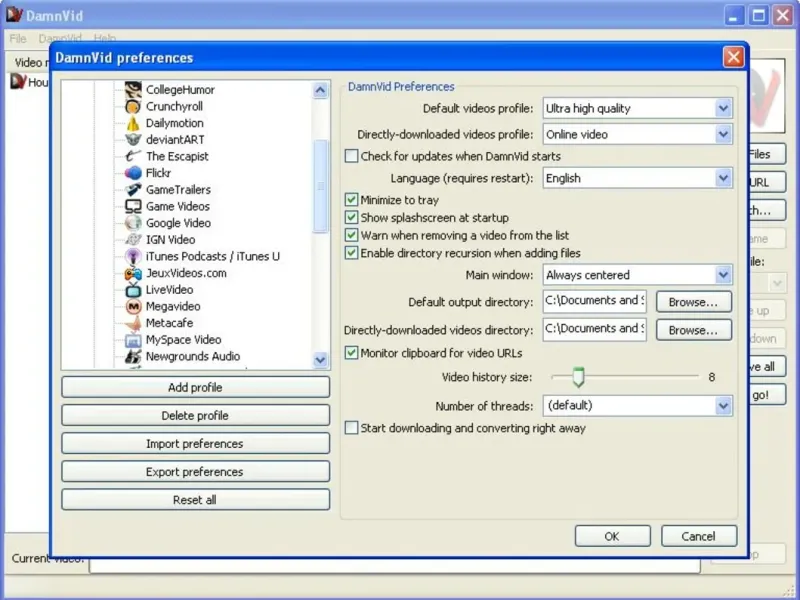Select the Newgrounds Audio icon
This screenshot has height=600, width=800.
coord(133,356)
